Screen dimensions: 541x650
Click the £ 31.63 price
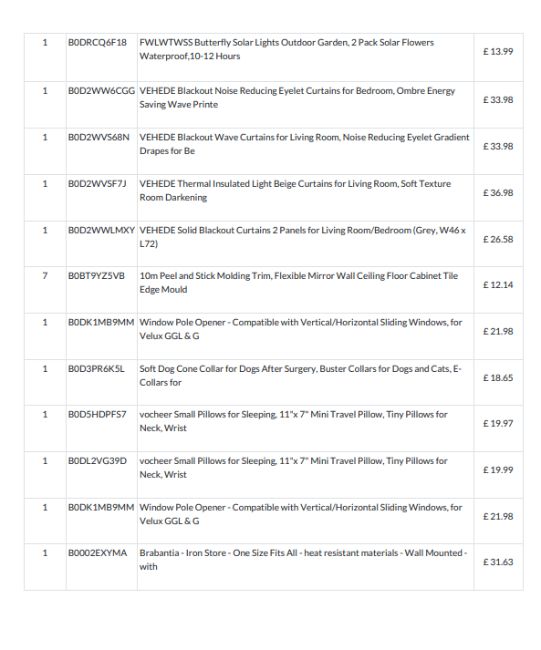coord(498,562)
